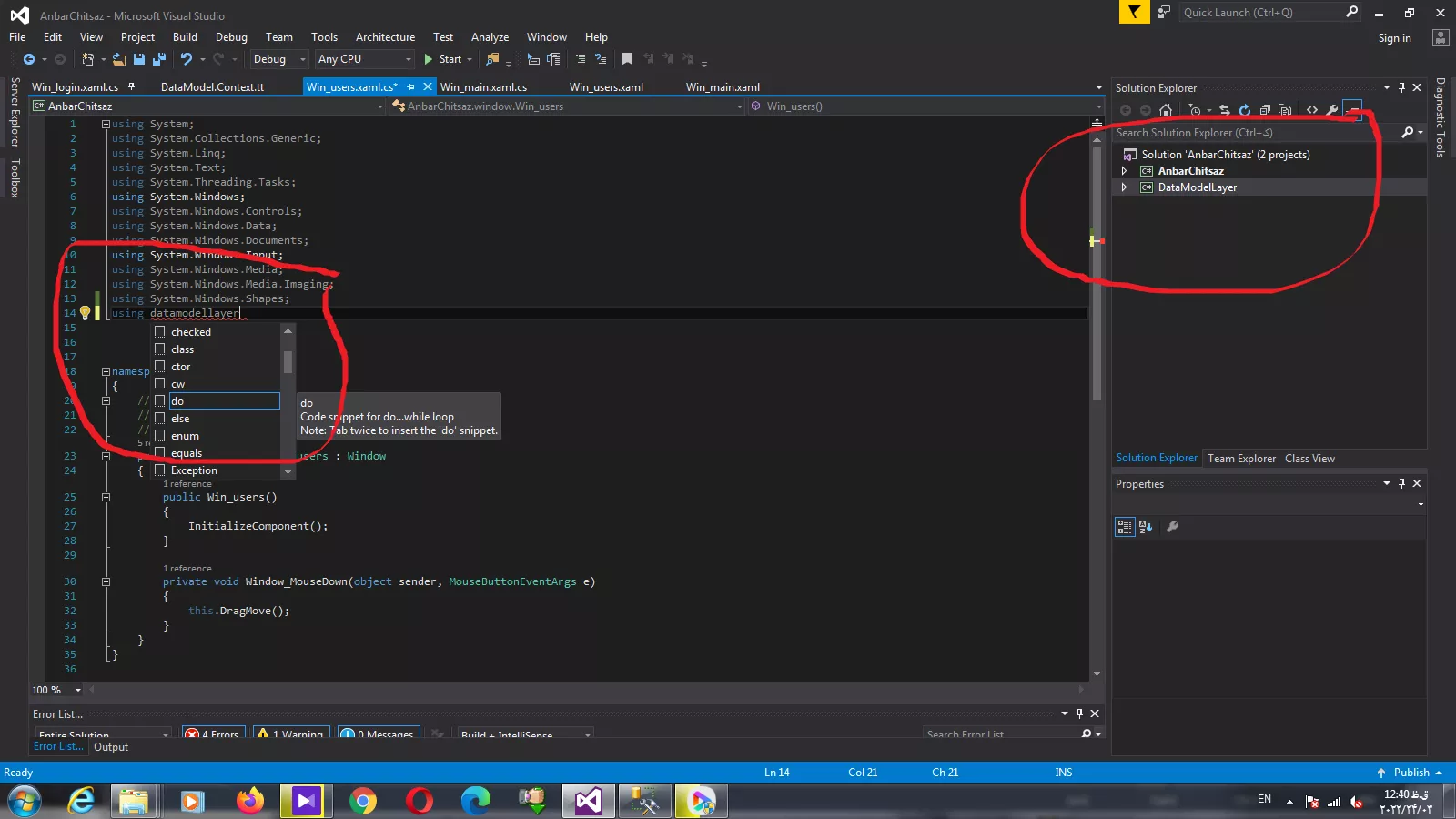The image size is (1456, 819).
Task: Click the Open File toolbar icon
Action: [119, 59]
